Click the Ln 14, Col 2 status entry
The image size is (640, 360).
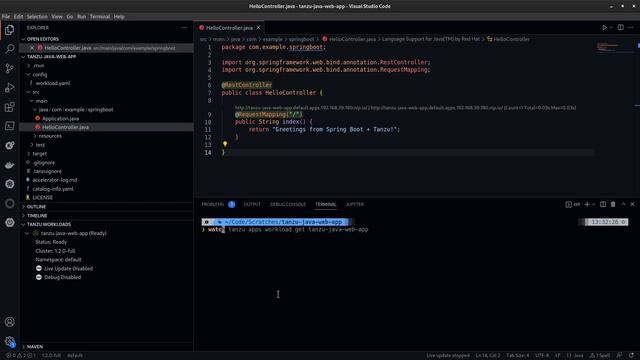point(488,356)
